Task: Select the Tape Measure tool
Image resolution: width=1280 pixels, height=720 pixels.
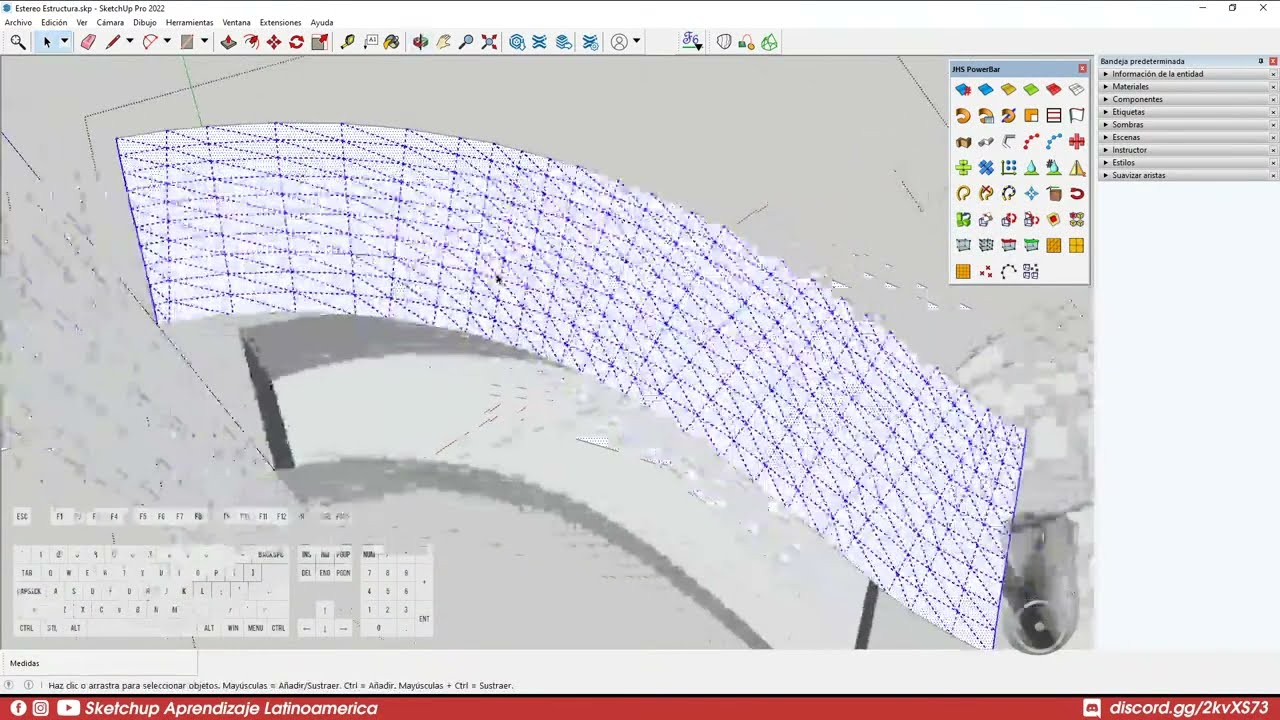Action: [x=348, y=42]
